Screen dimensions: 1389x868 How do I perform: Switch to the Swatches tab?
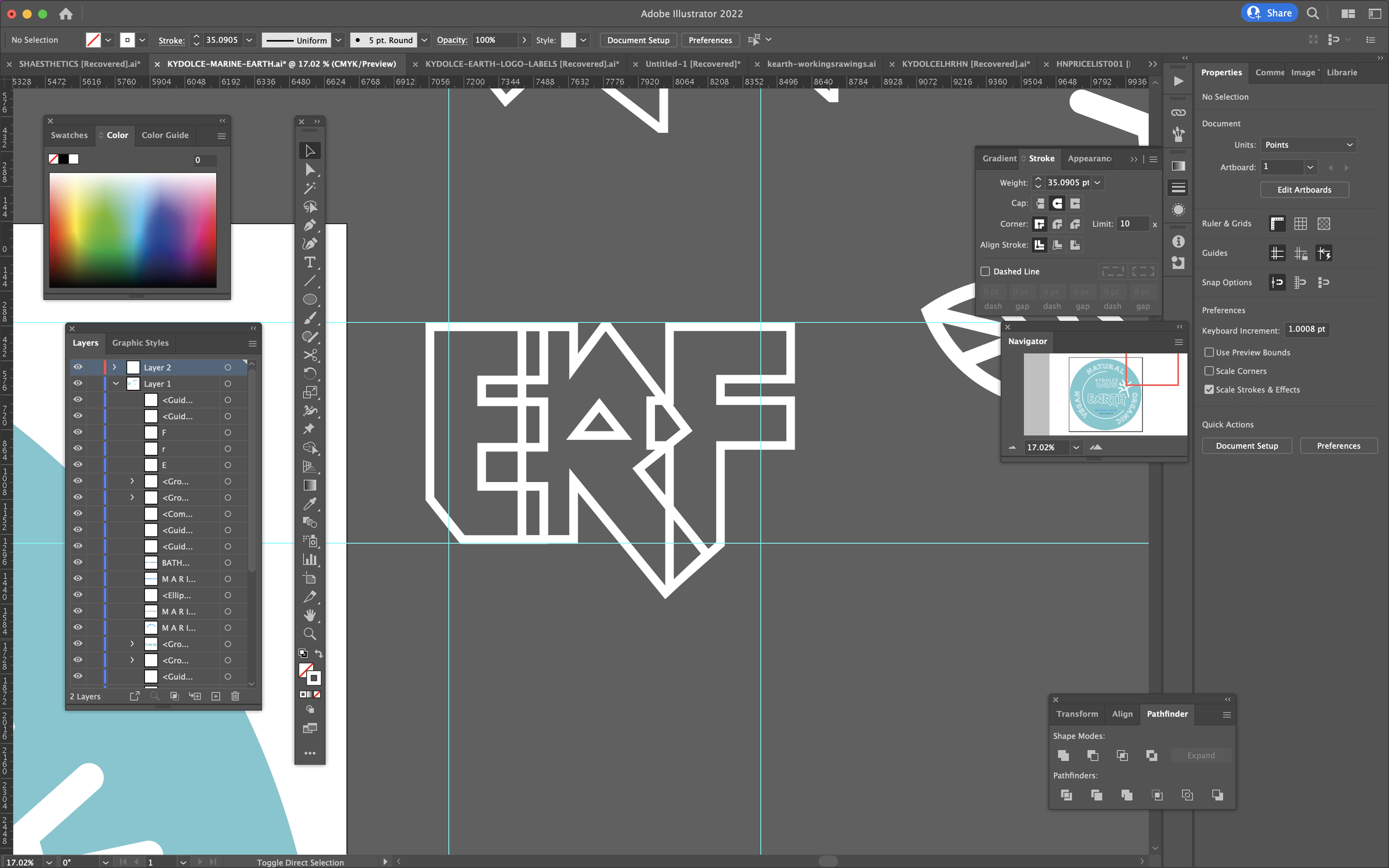pyautogui.click(x=69, y=135)
